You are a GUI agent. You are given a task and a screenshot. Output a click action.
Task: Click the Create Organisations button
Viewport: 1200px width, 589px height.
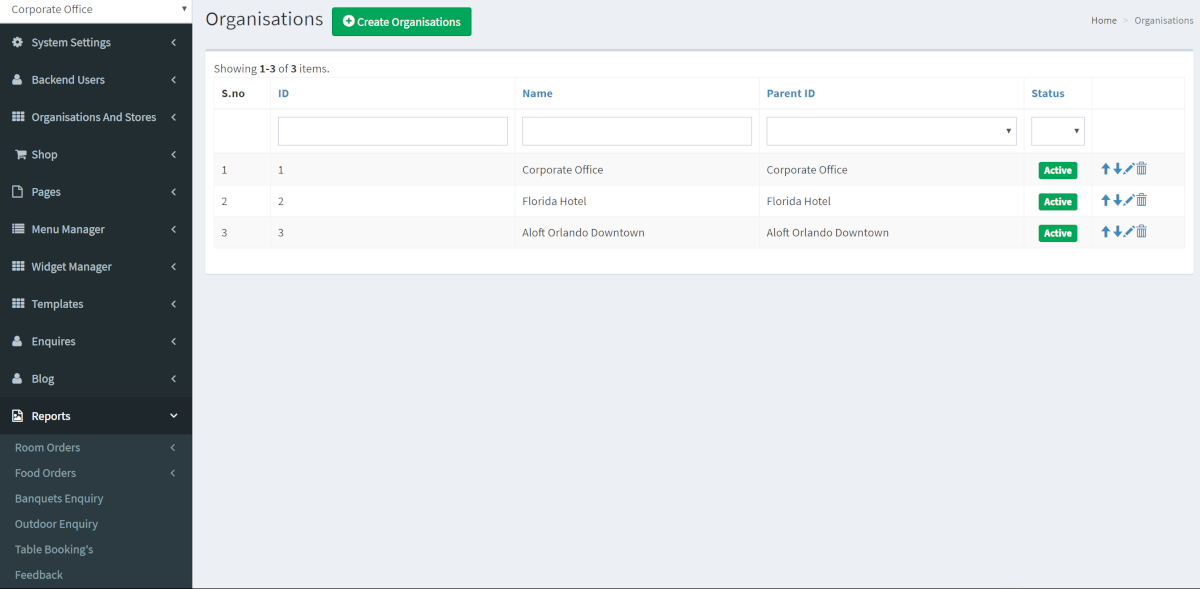click(401, 22)
